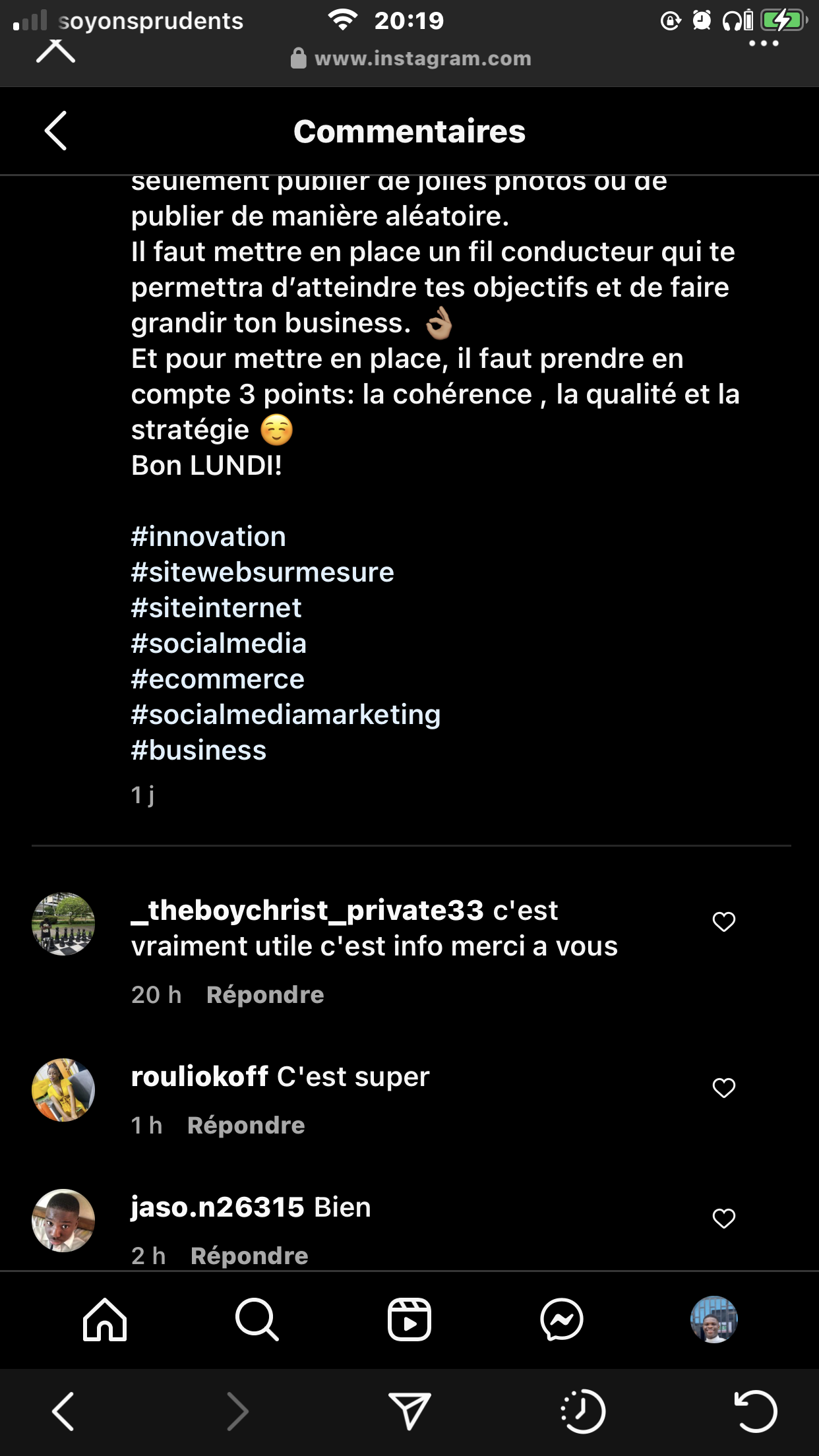Screen dimensions: 819x1456
Task: Open the three-dot browser menu
Action: click(764, 44)
